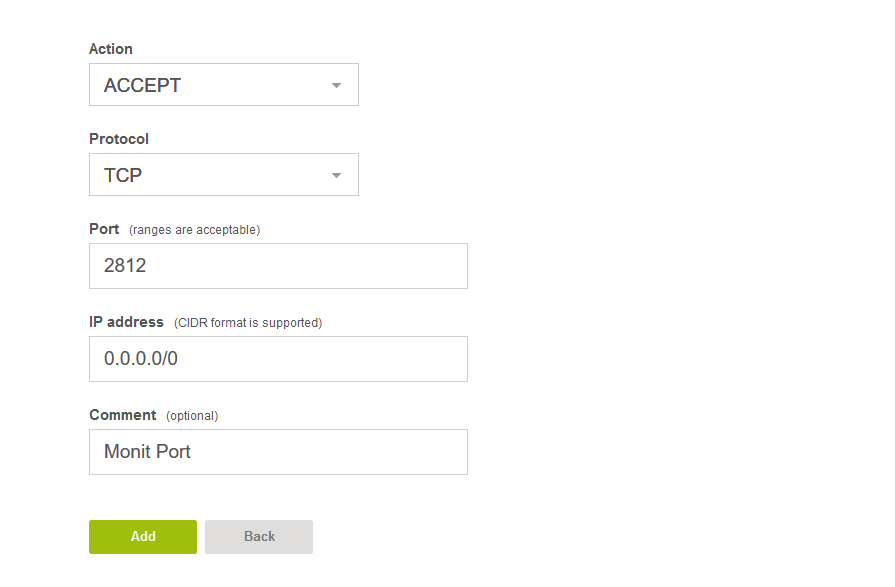This screenshot has width=895, height=587.
Task: Click the Monit Port comment text
Action: (148, 452)
